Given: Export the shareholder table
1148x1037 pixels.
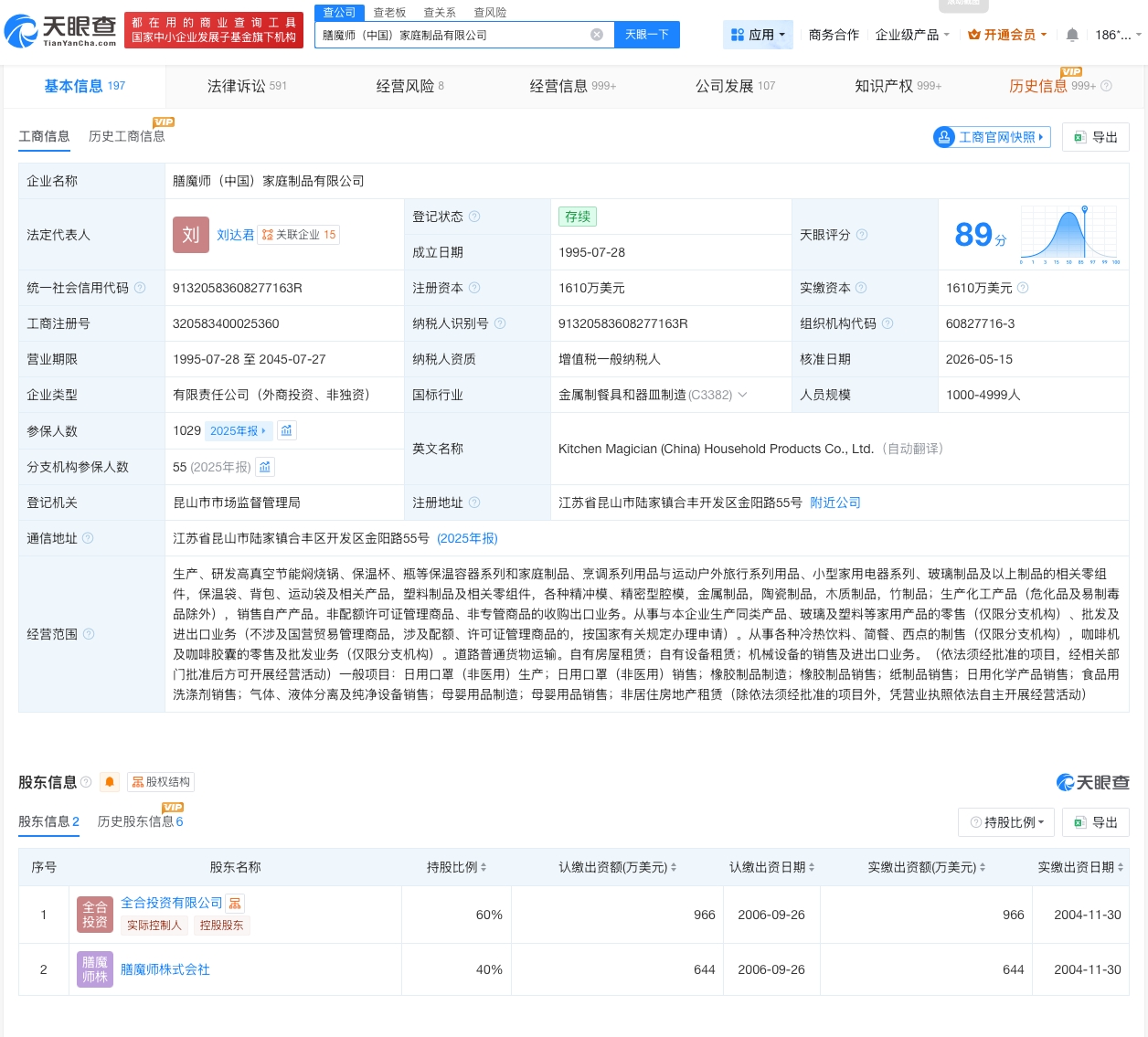Looking at the screenshot, I should [x=1096, y=822].
